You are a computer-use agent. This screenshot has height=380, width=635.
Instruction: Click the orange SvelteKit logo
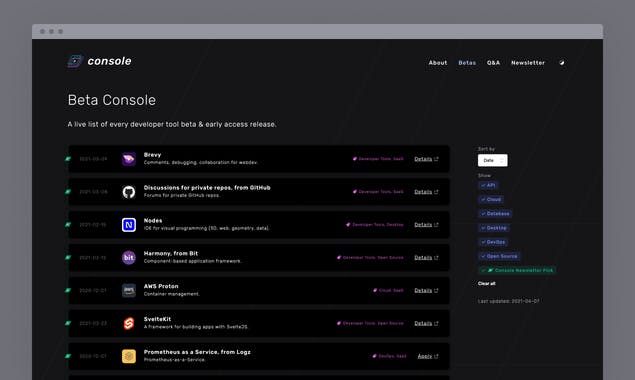point(129,323)
